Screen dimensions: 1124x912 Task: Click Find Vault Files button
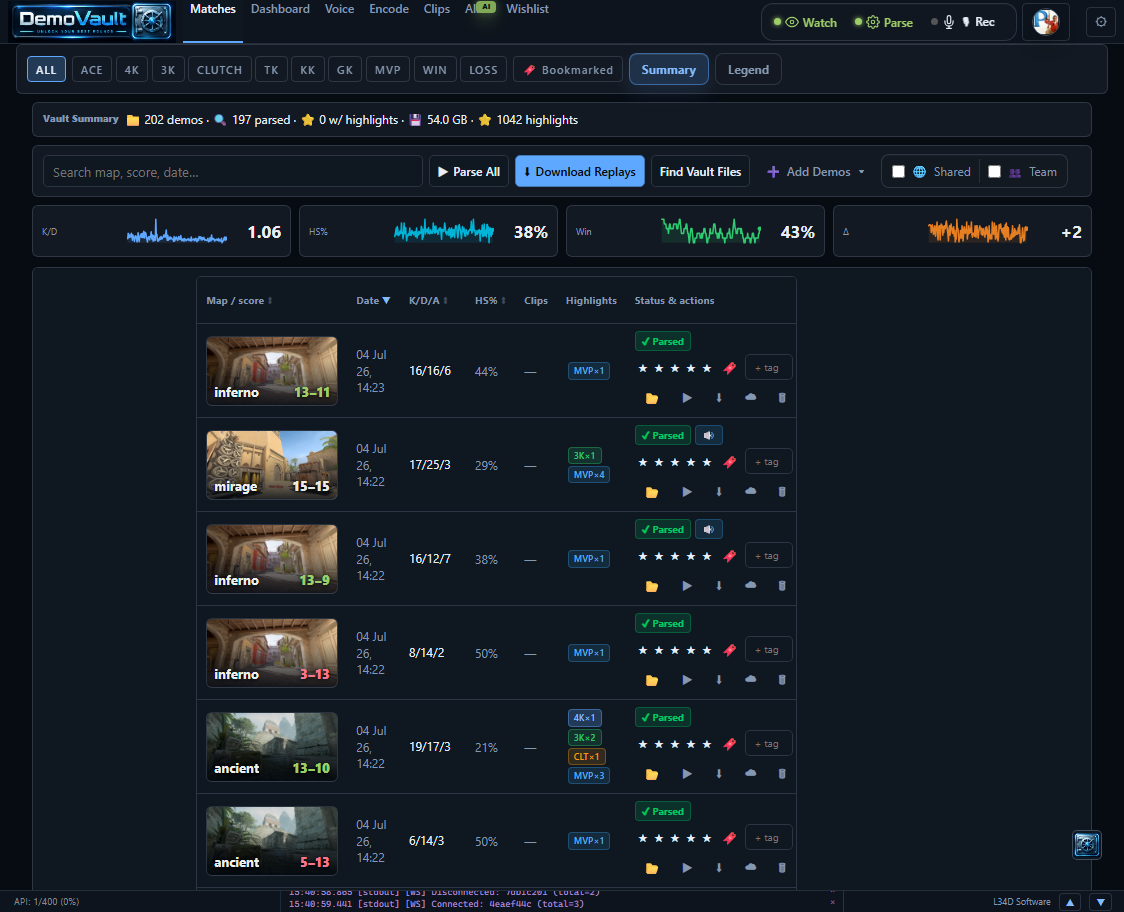(700, 171)
